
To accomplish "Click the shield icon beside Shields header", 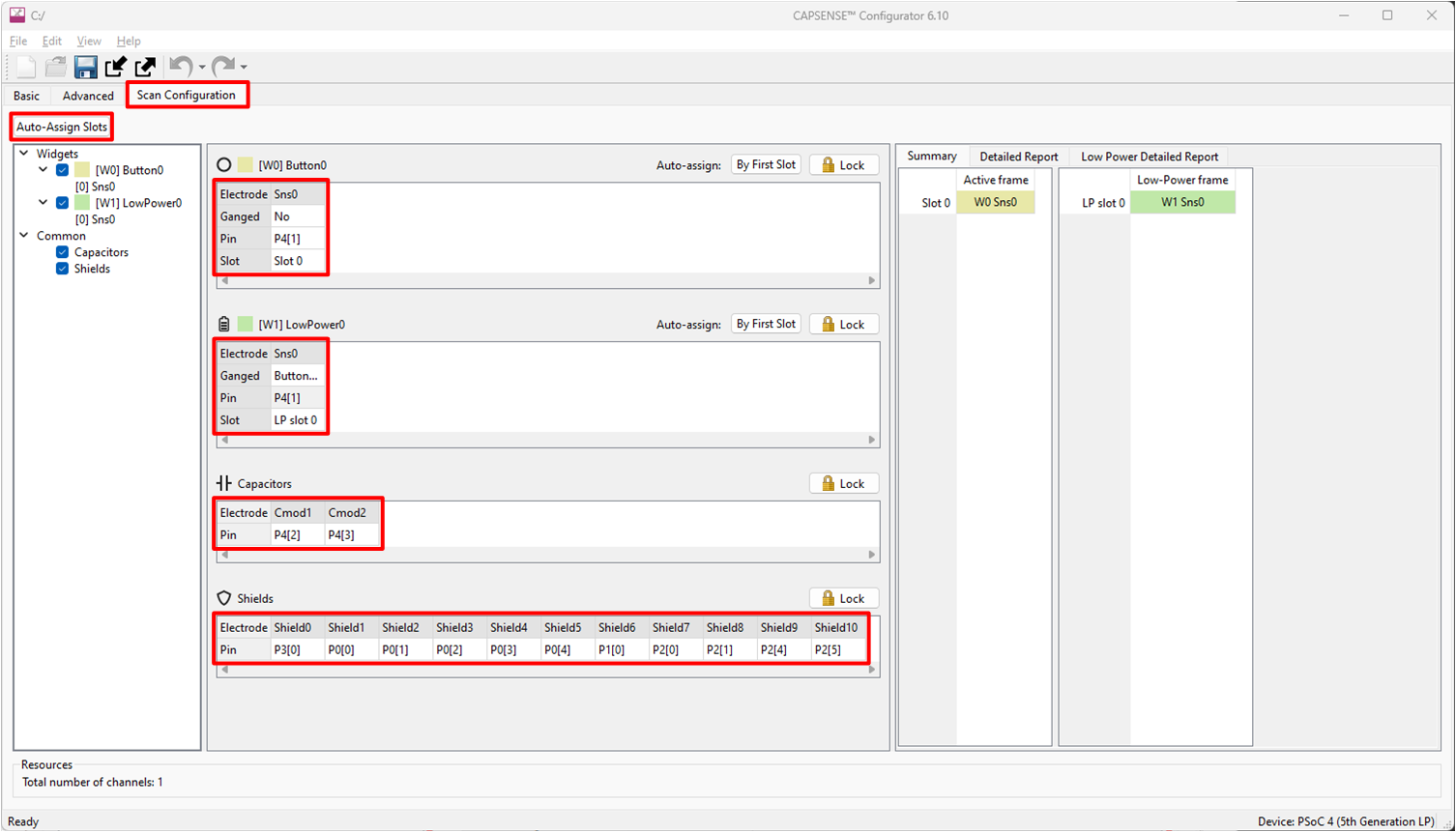I will point(224,598).
